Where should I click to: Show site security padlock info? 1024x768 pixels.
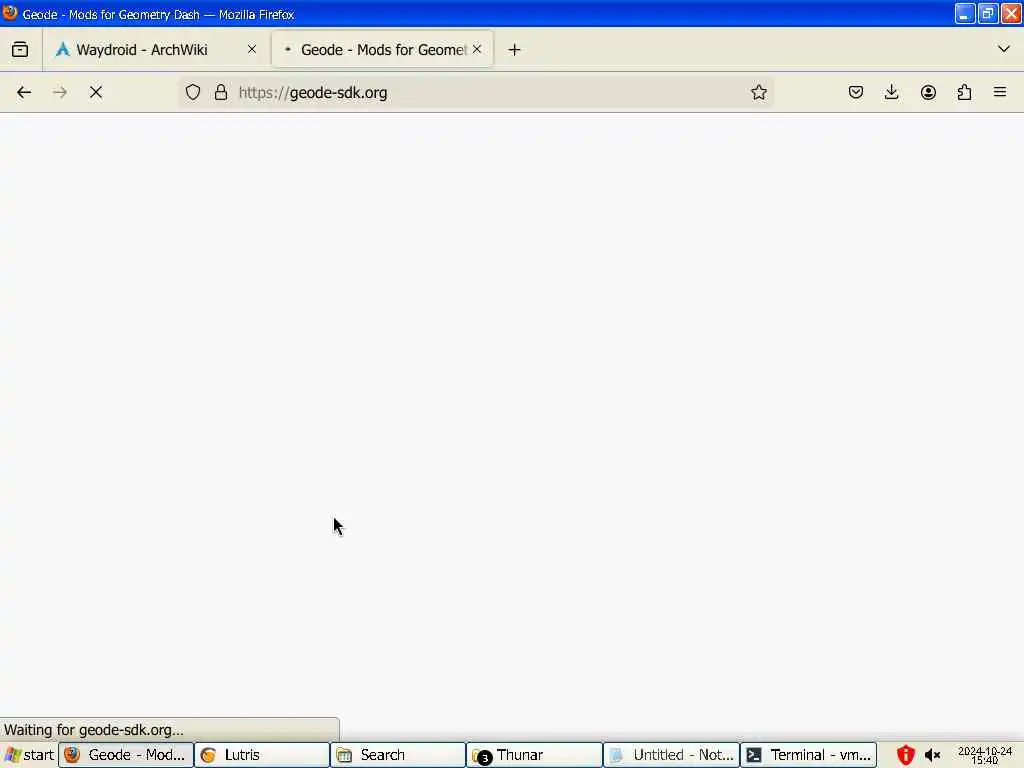(x=221, y=93)
